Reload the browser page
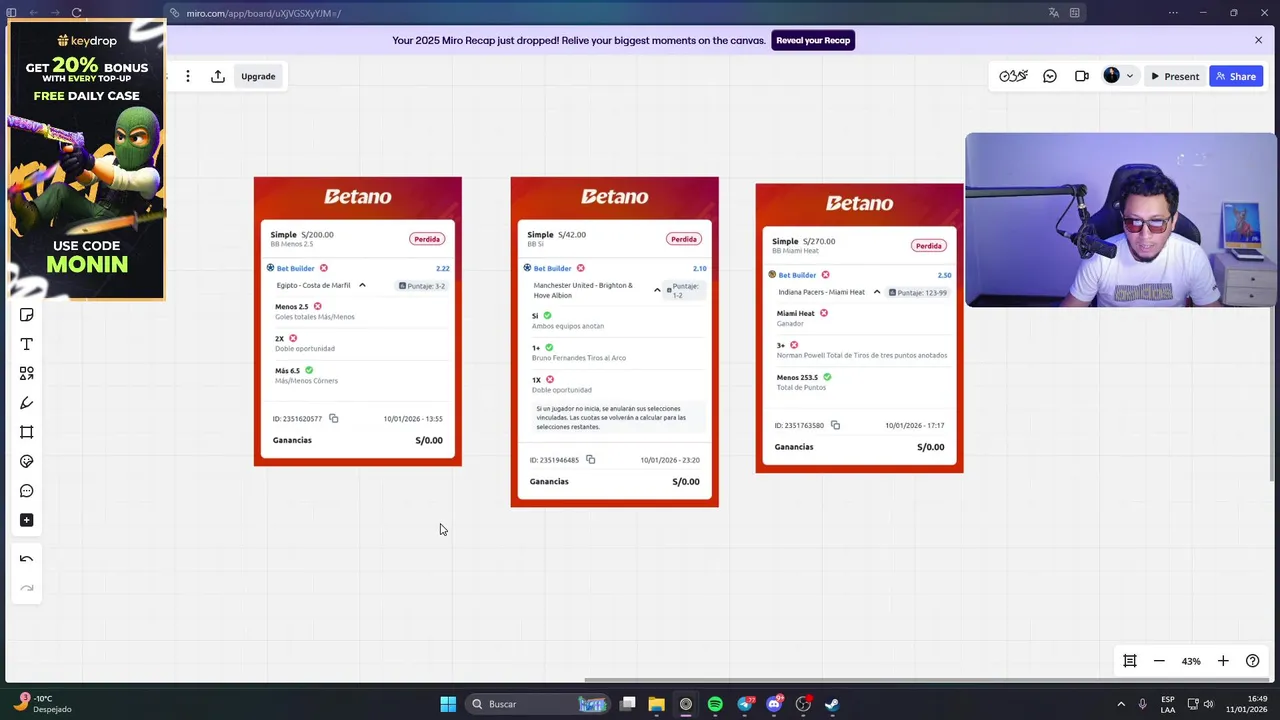This screenshot has width=1280, height=720. 76,13
